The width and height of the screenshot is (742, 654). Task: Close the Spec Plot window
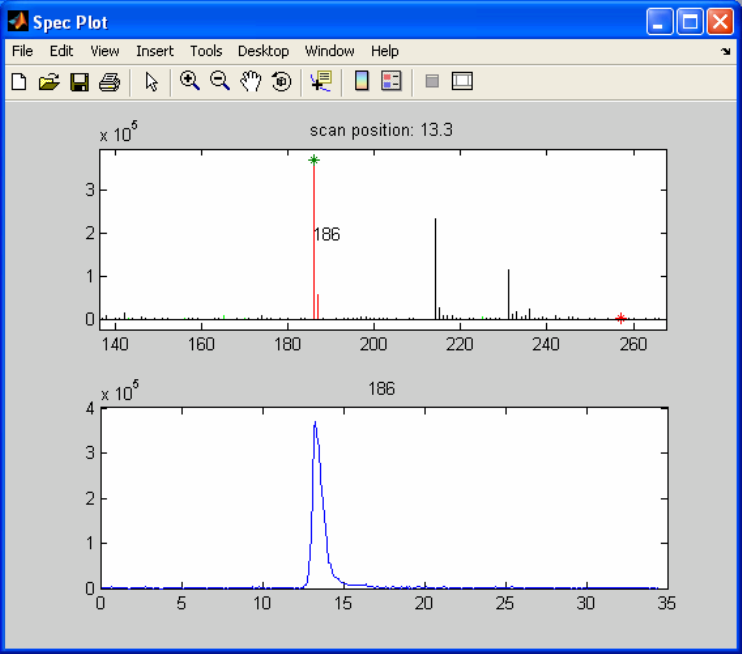tap(720, 22)
